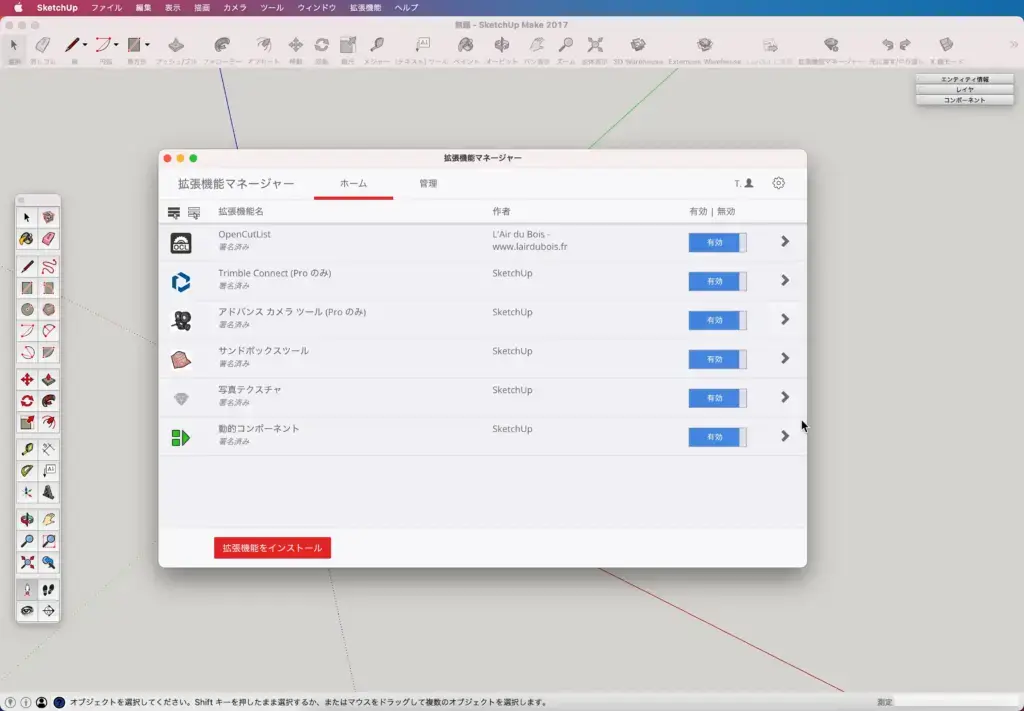
Task: Click the Redo arrow in the top toolbar
Action: point(905,44)
